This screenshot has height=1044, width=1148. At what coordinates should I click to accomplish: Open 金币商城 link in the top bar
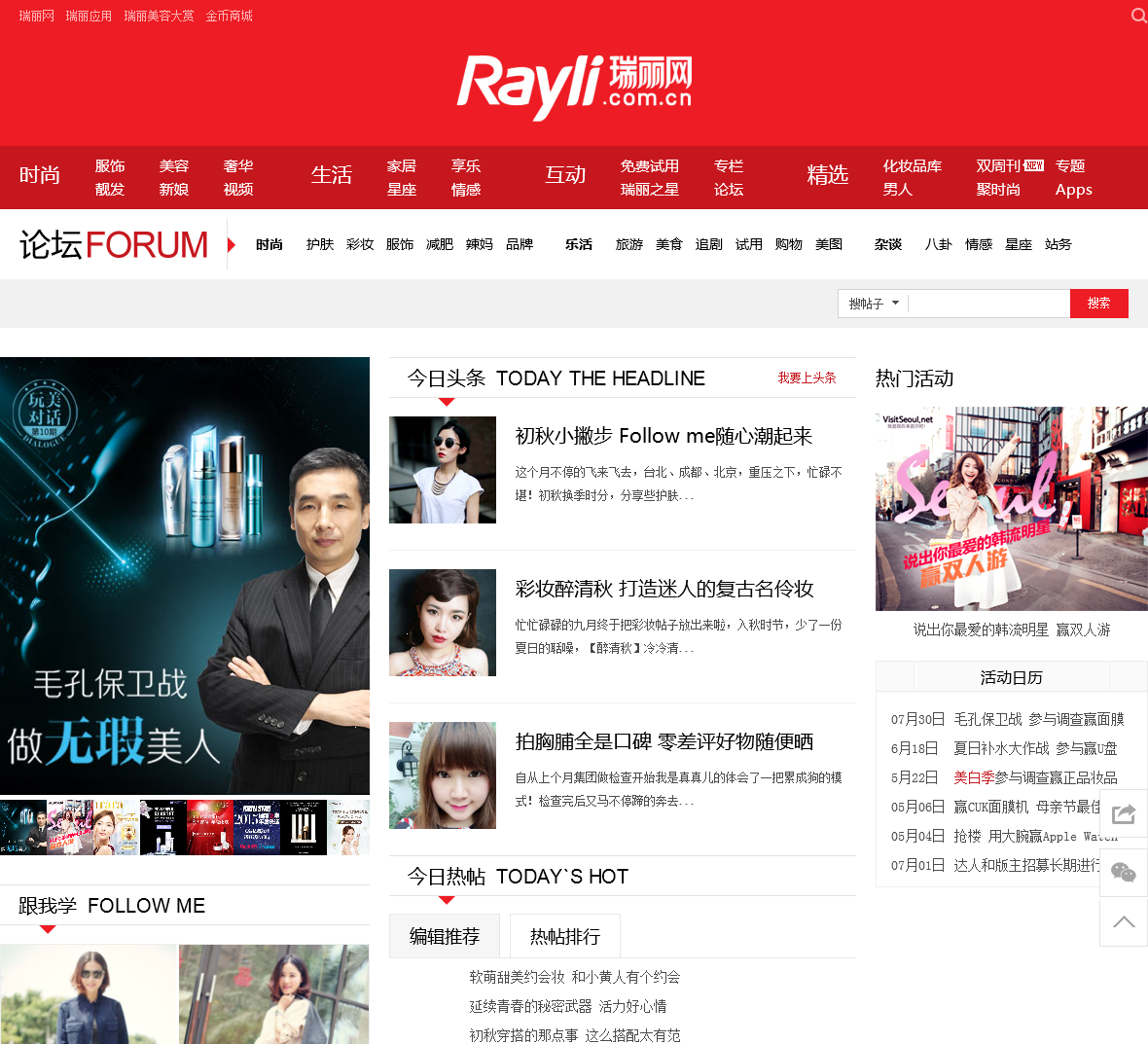pos(230,17)
